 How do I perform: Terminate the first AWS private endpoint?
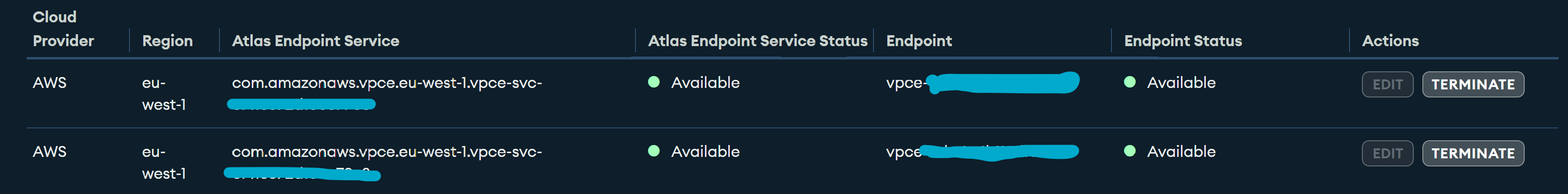point(1472,85)
